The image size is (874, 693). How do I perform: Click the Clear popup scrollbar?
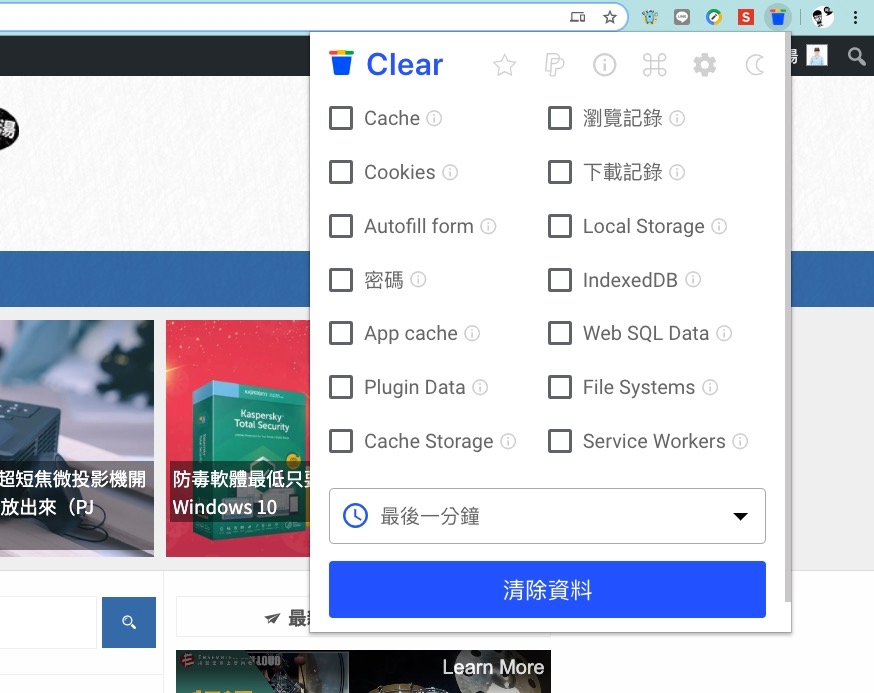(x=788, y=317)
